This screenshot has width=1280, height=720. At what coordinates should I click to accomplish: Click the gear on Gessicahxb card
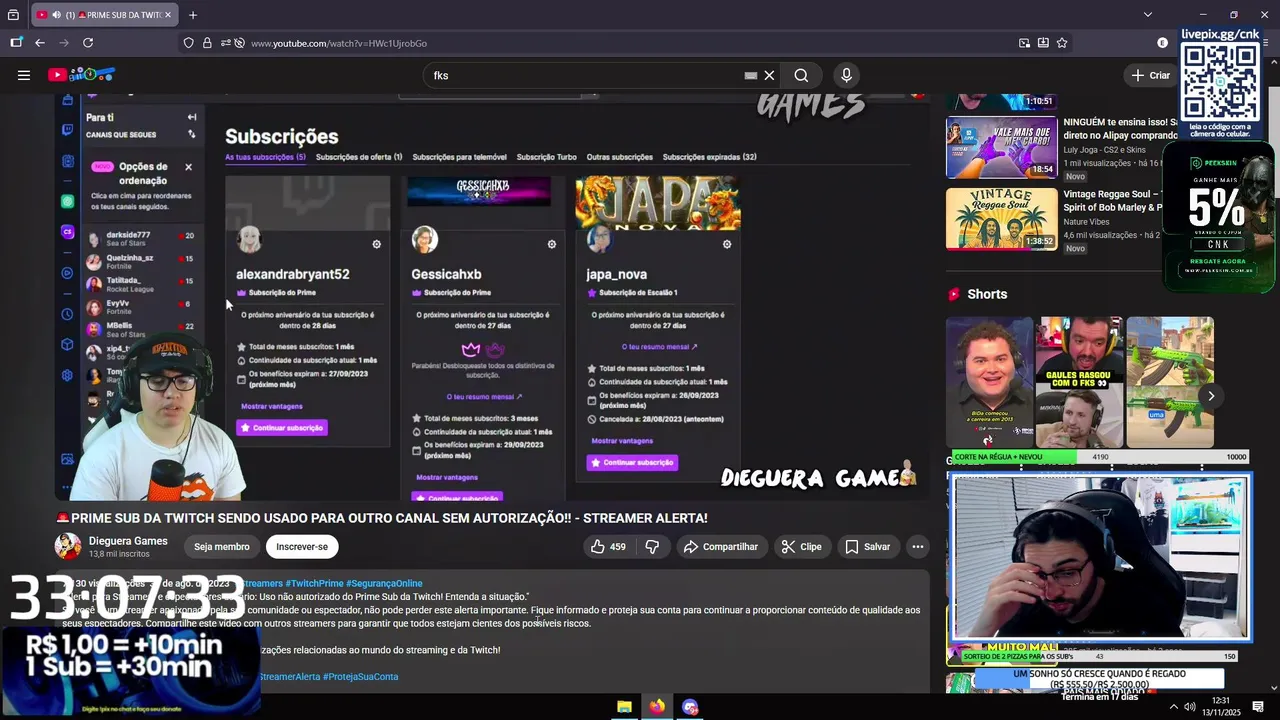tap(551, 244)
